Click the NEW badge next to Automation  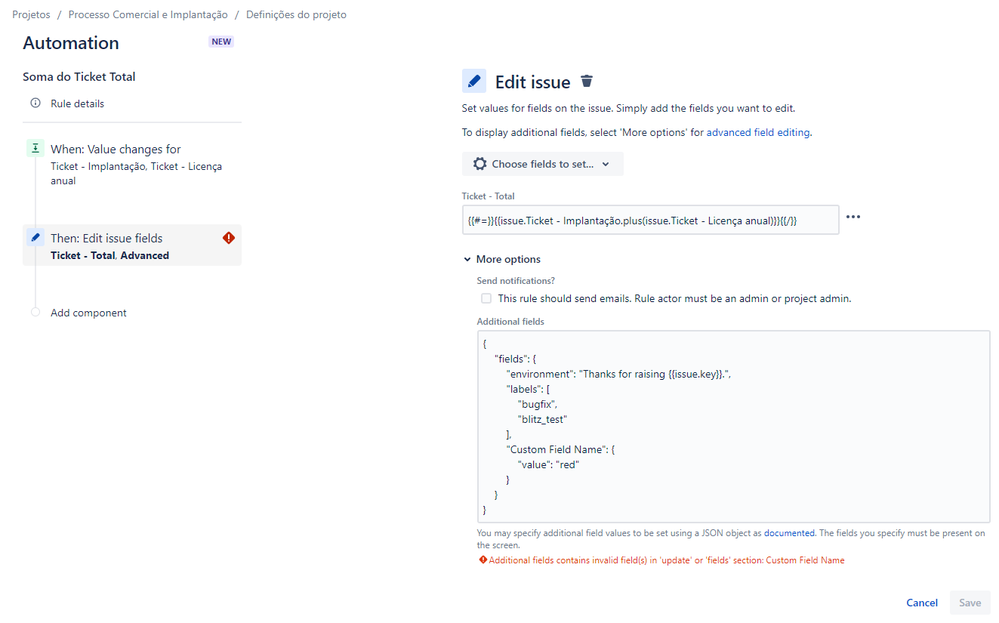(221, 41)
